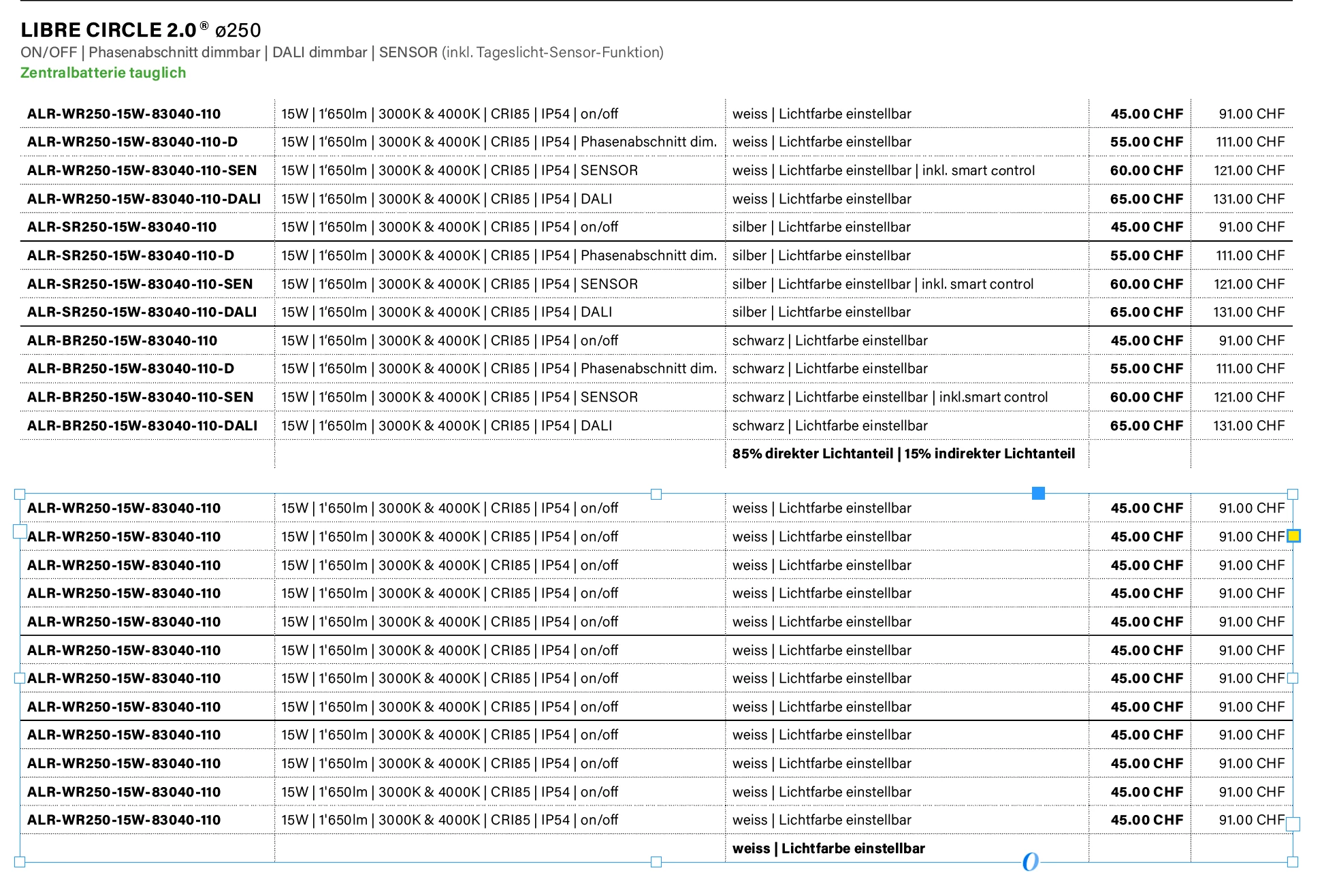This screenshot has width=1322, height=896.
Task: Click the solid blue anchored object control
Action: 1038,493
